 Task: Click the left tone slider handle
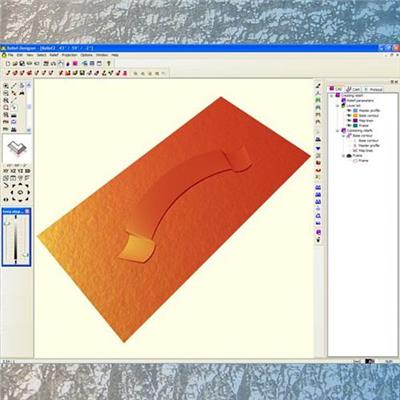coord(7,224)
